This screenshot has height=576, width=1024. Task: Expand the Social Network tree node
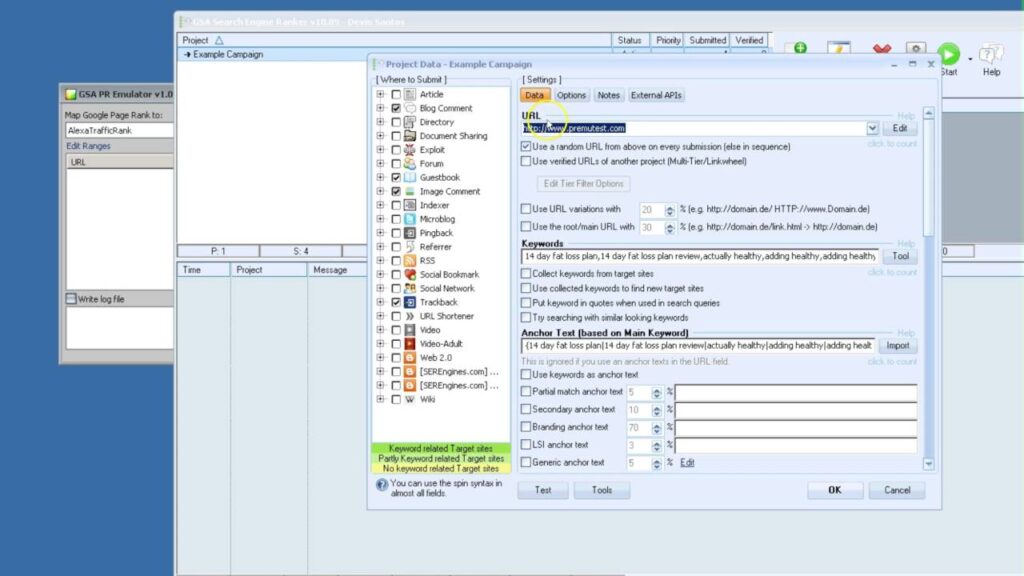(381, 288)
